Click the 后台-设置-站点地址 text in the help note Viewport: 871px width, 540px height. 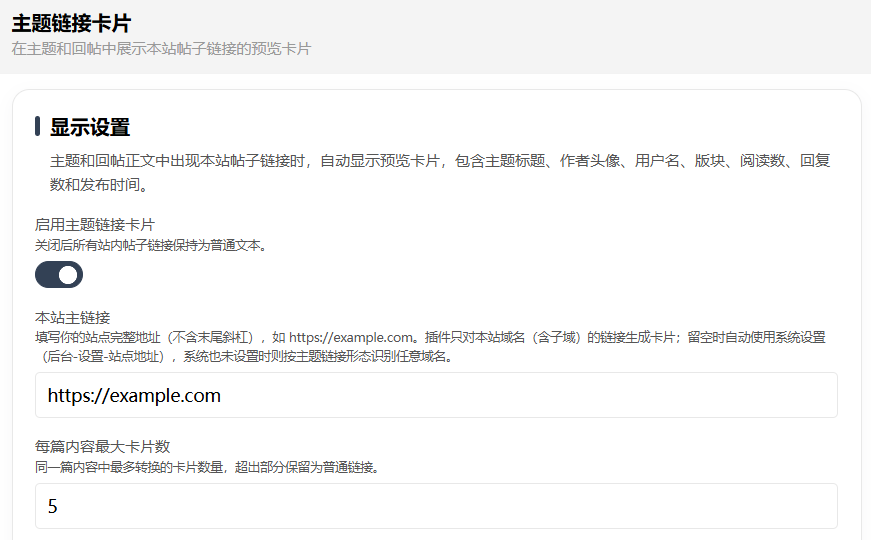[105, 356]
